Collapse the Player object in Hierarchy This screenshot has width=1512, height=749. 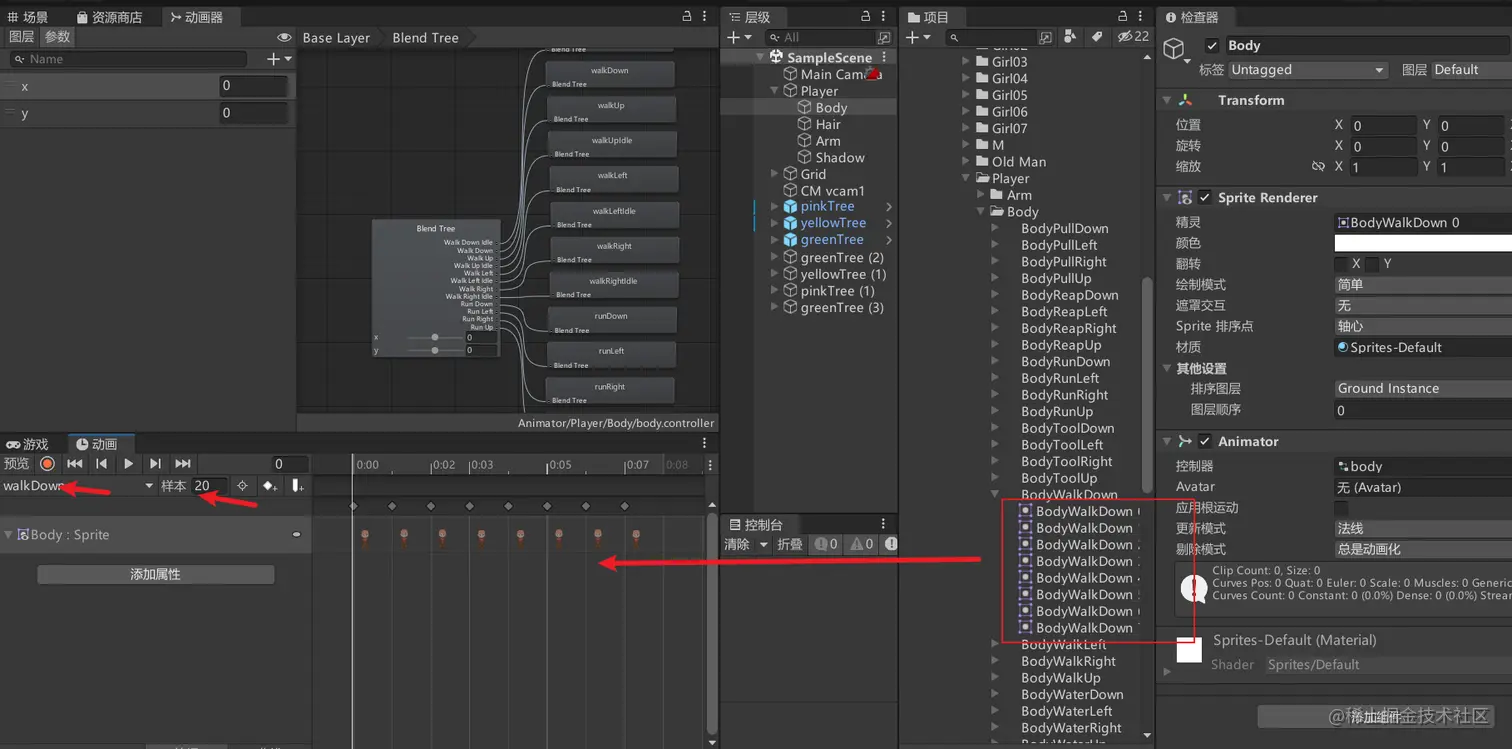[x=774, y=91]
